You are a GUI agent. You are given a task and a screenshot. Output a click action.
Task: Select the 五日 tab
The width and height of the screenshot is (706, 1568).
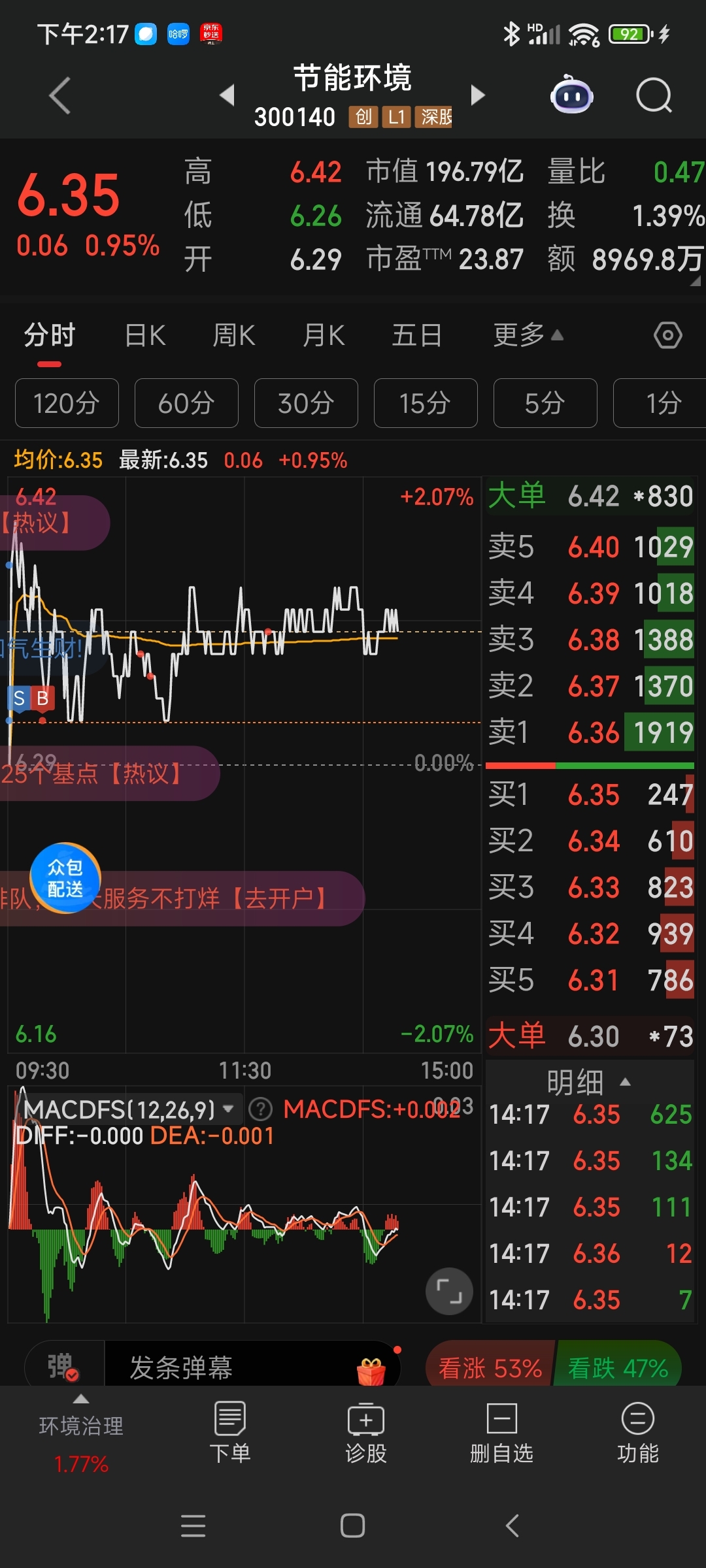417,336
